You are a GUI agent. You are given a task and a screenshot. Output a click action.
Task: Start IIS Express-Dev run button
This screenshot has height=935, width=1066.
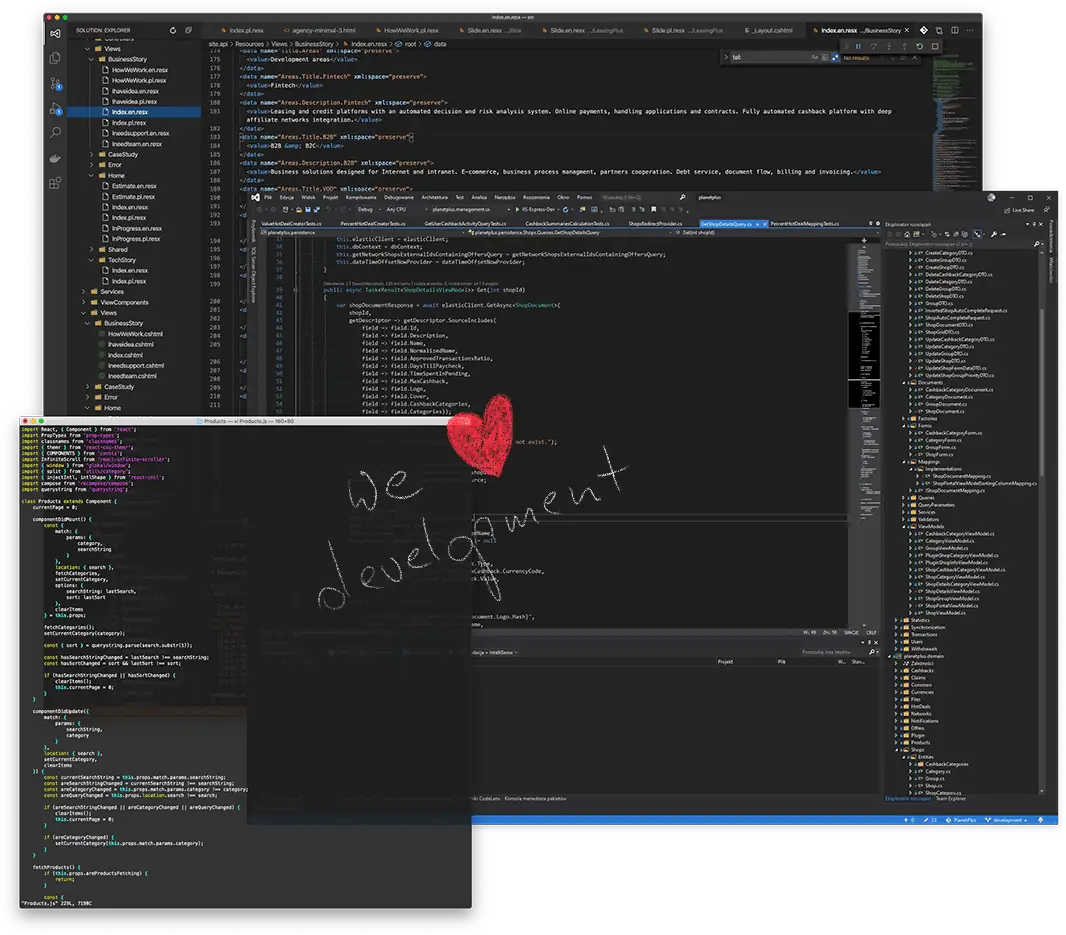point(537,209)
